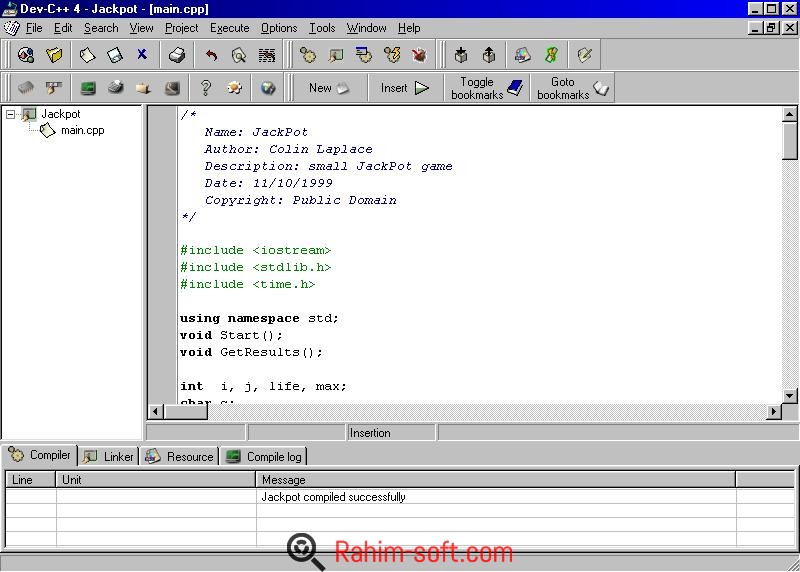Image resolution: width=800 pixels, height=572 pixels.
Task: Open the Options menu
Action: pyautogui.click(x=279, y=28)
